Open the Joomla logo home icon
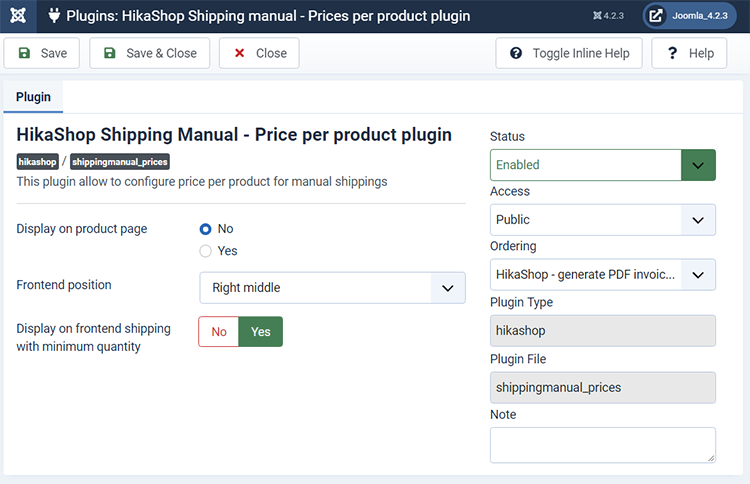The height and width of the screenshot is (484, 750). click(x=18, y=16)
